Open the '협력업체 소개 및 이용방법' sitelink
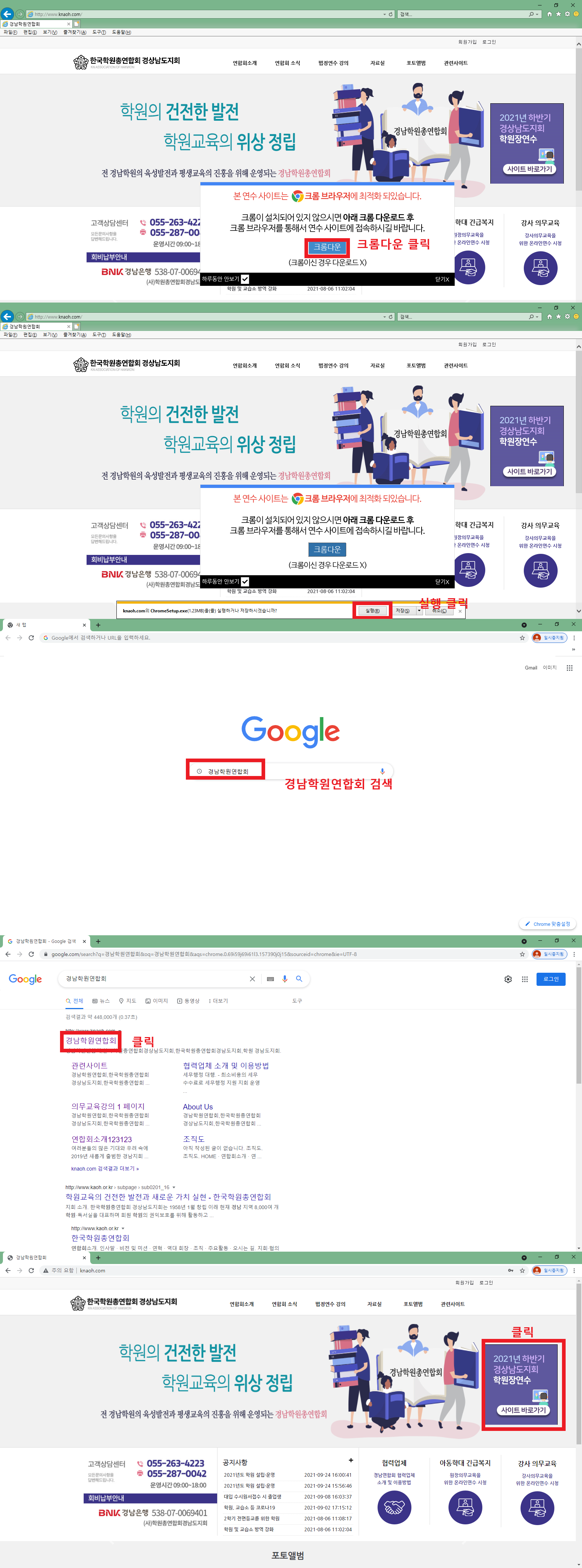This screenshot has width=582, height=1568. click(x=226, y=1066)
